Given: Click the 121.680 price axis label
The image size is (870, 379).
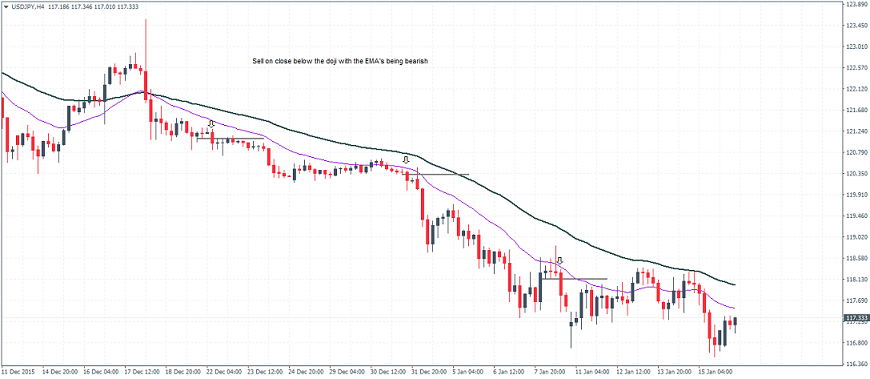Looking at the screenshot, I should click(858, 110).
